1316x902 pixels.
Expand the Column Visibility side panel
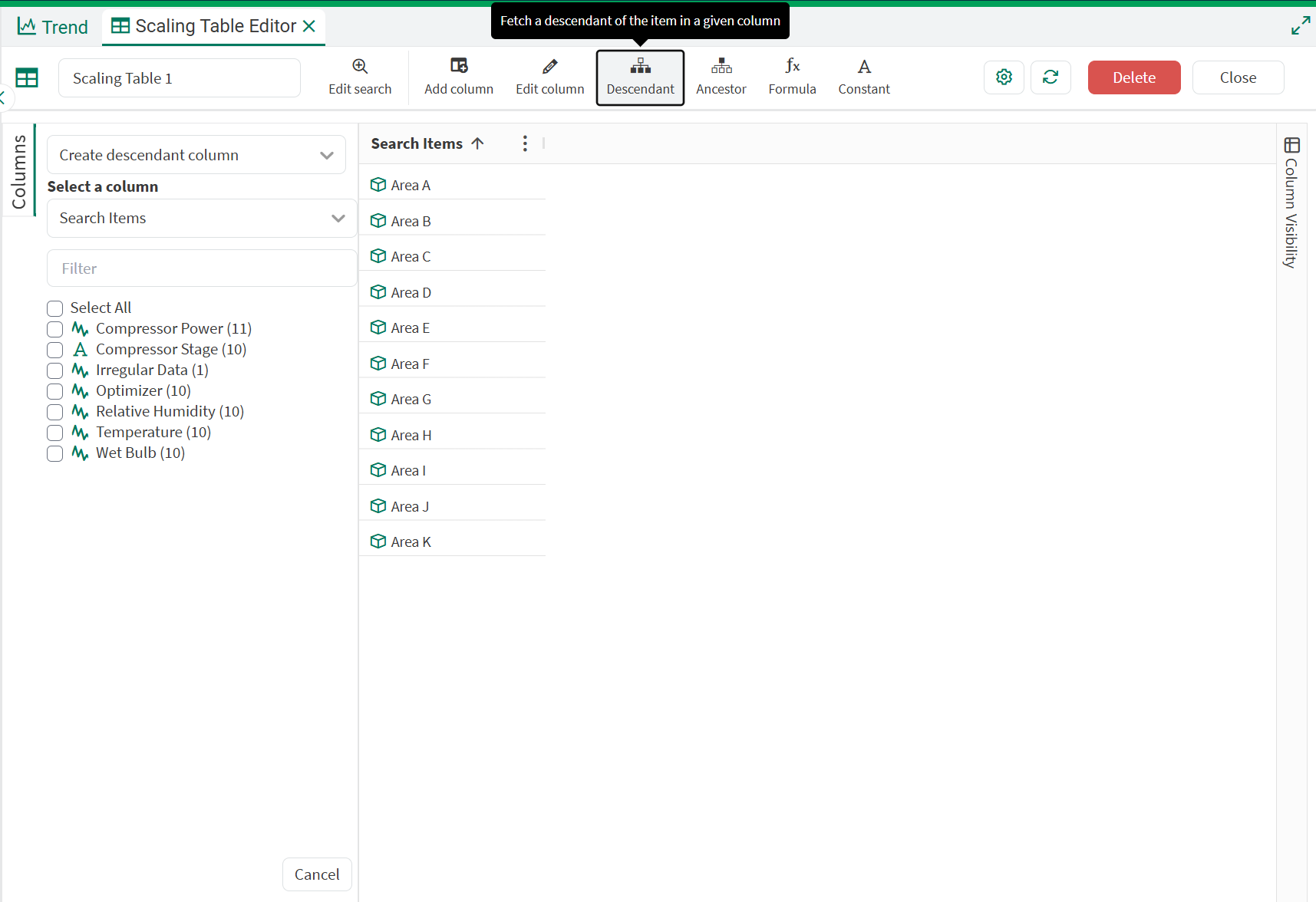coord(1291,202)
